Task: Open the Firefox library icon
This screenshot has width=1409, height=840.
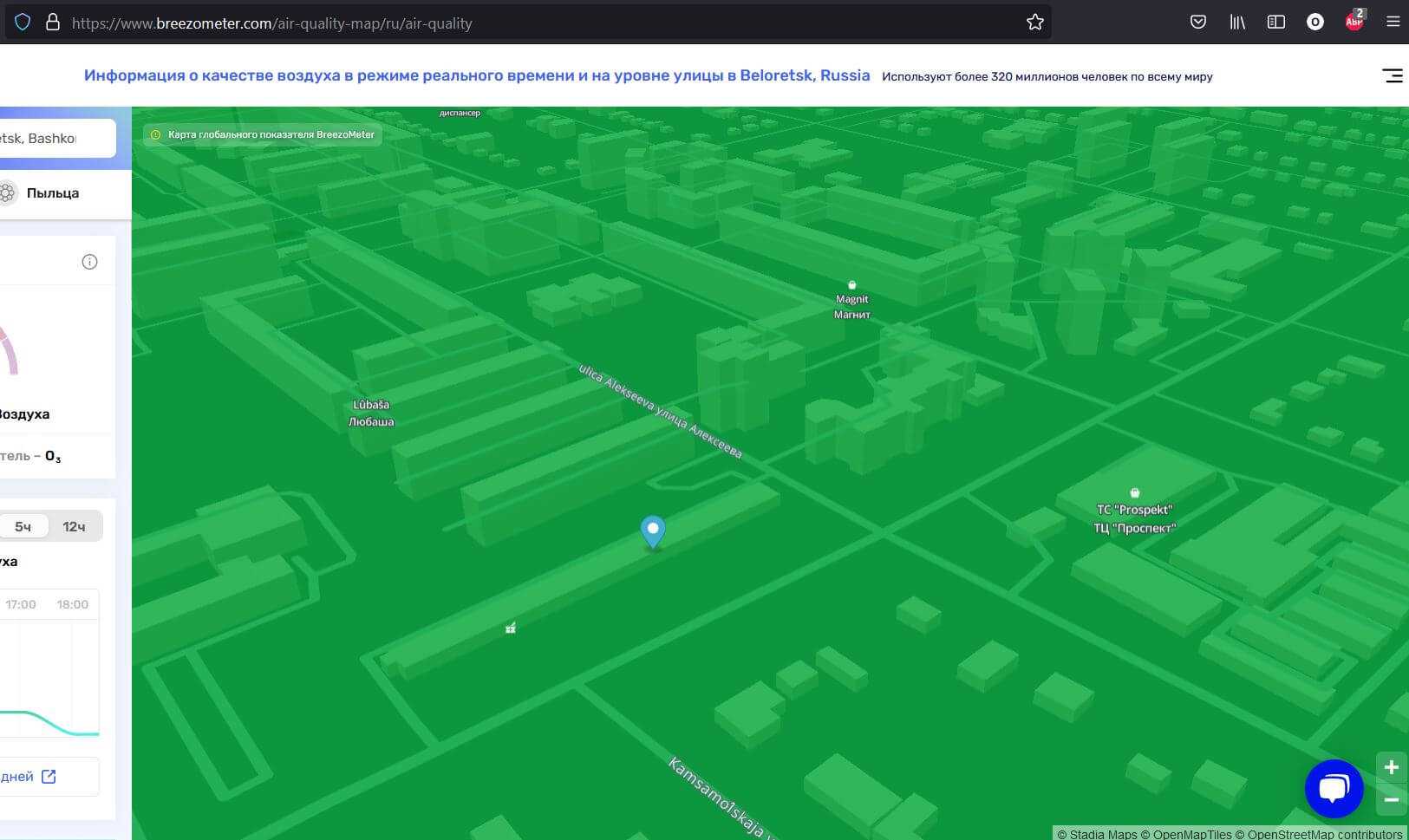Action: click(1237, 23)
